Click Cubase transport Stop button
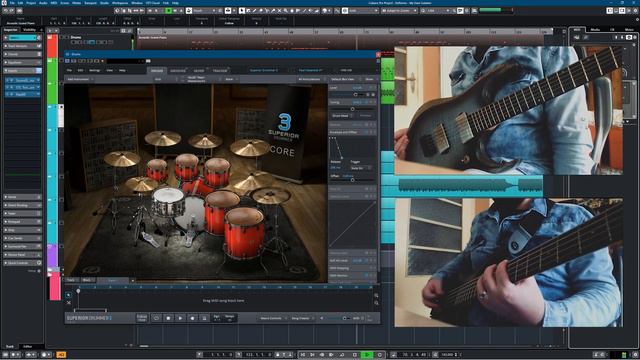Viewport: 640px width, 360px height. pos(355,355)
